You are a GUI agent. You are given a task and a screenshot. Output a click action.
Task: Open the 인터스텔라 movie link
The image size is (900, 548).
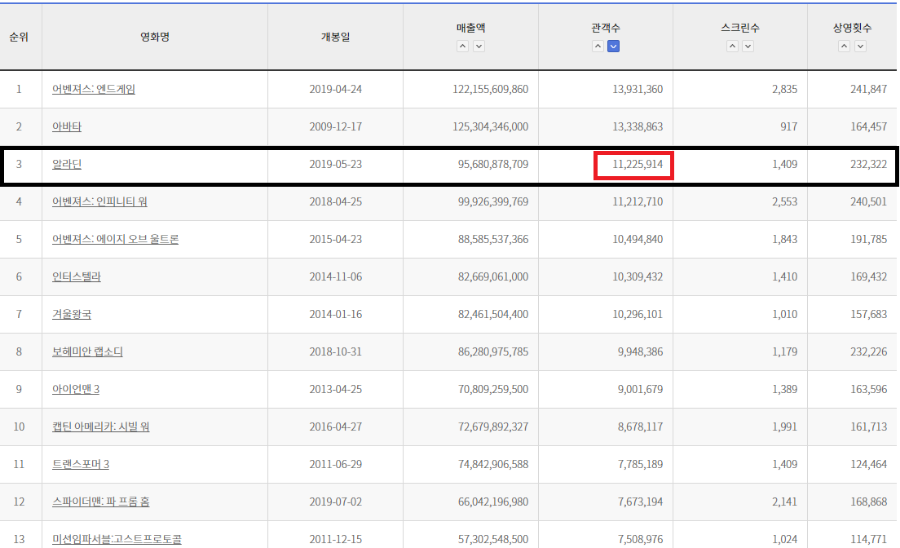point(76,276)
